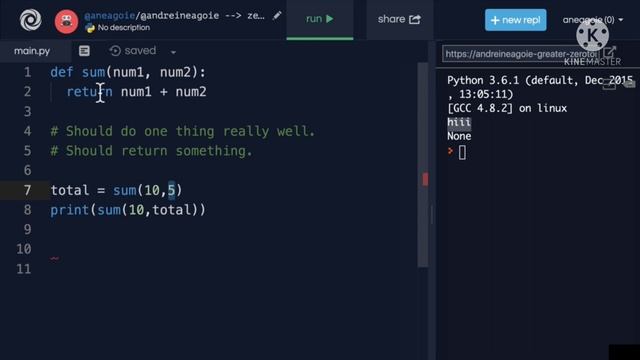The width and height of the screenshot is (640, 360).
Task: Click the Repl.it spiral logo
Action: (31, 20)
